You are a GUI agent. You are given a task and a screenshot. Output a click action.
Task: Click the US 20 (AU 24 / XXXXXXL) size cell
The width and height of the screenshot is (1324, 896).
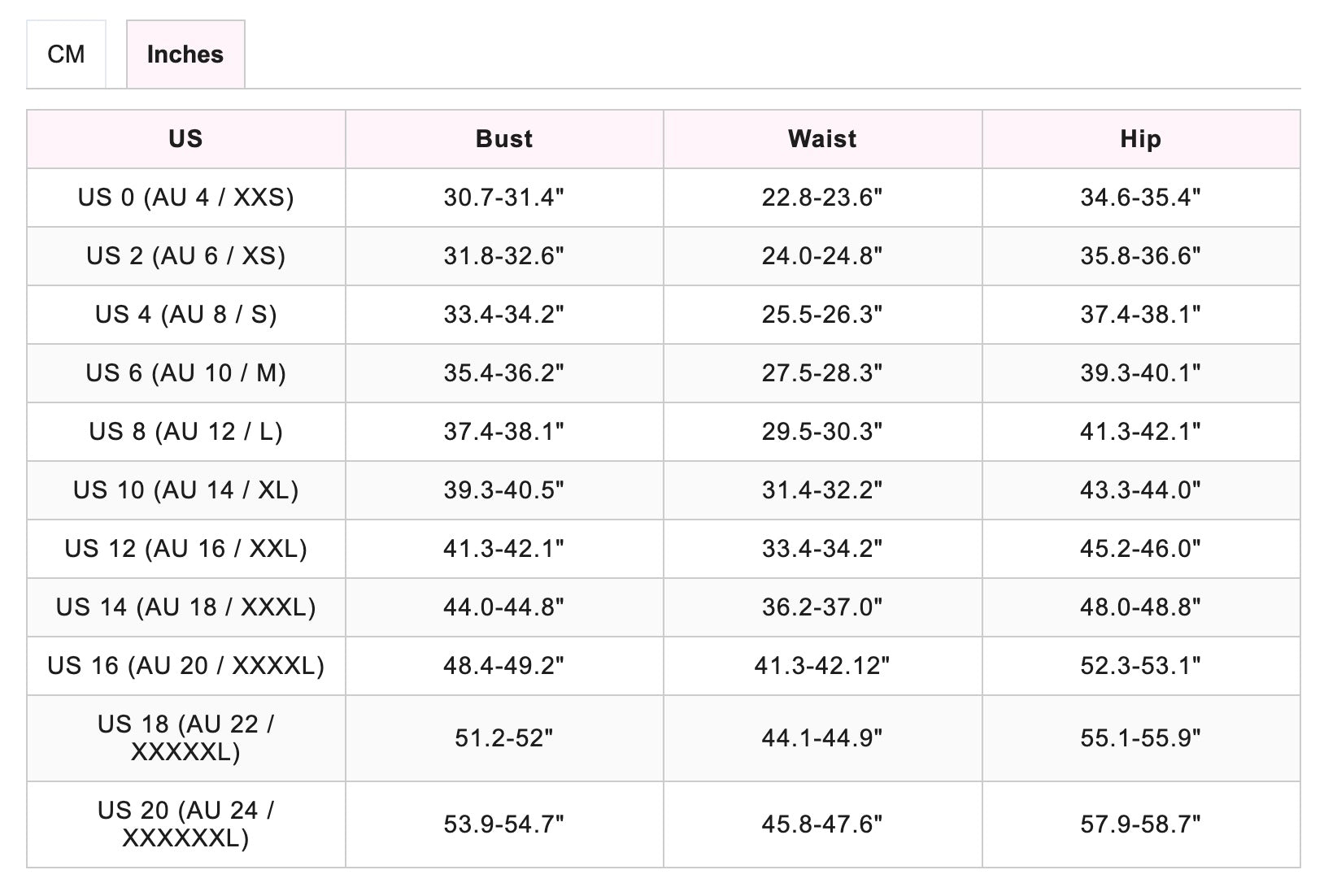click(x=185, y=824)
